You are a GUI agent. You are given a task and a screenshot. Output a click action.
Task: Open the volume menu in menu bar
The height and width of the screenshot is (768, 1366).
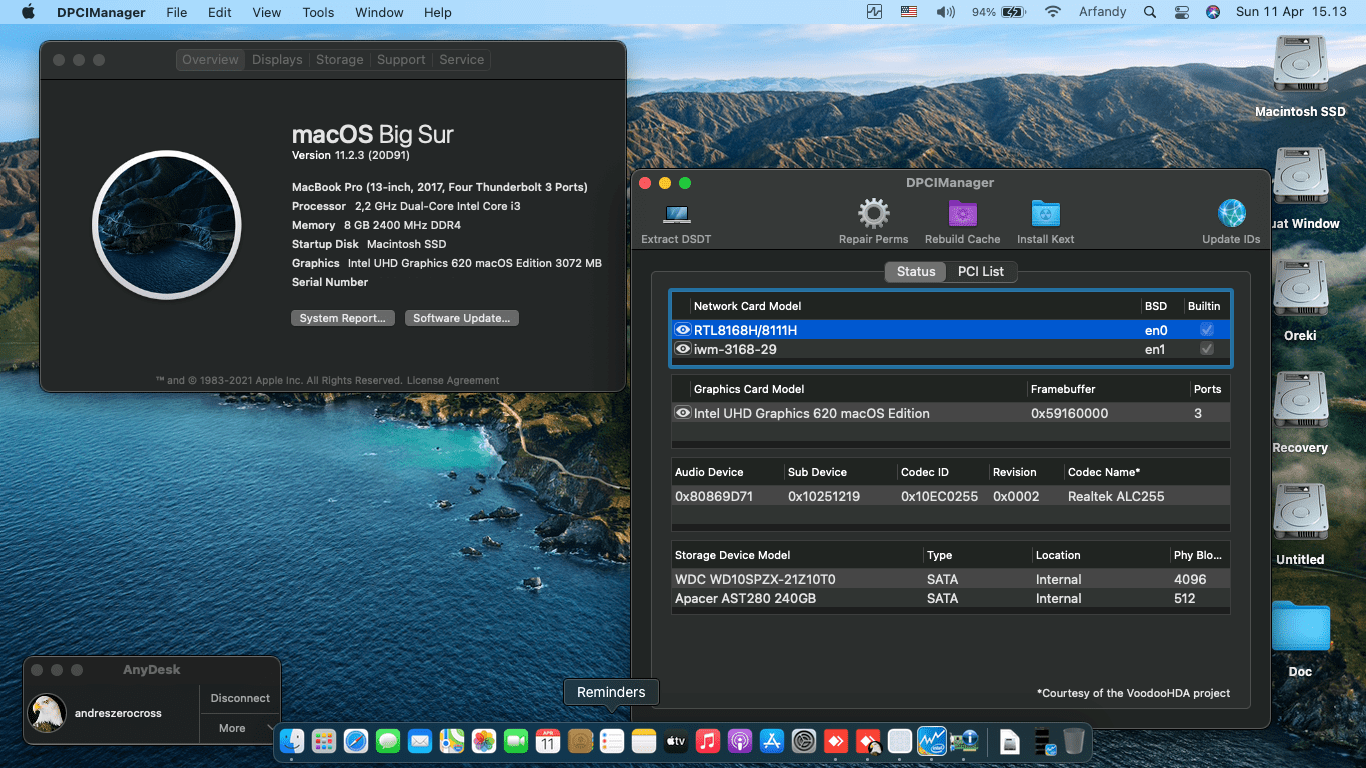pos(945,12)
